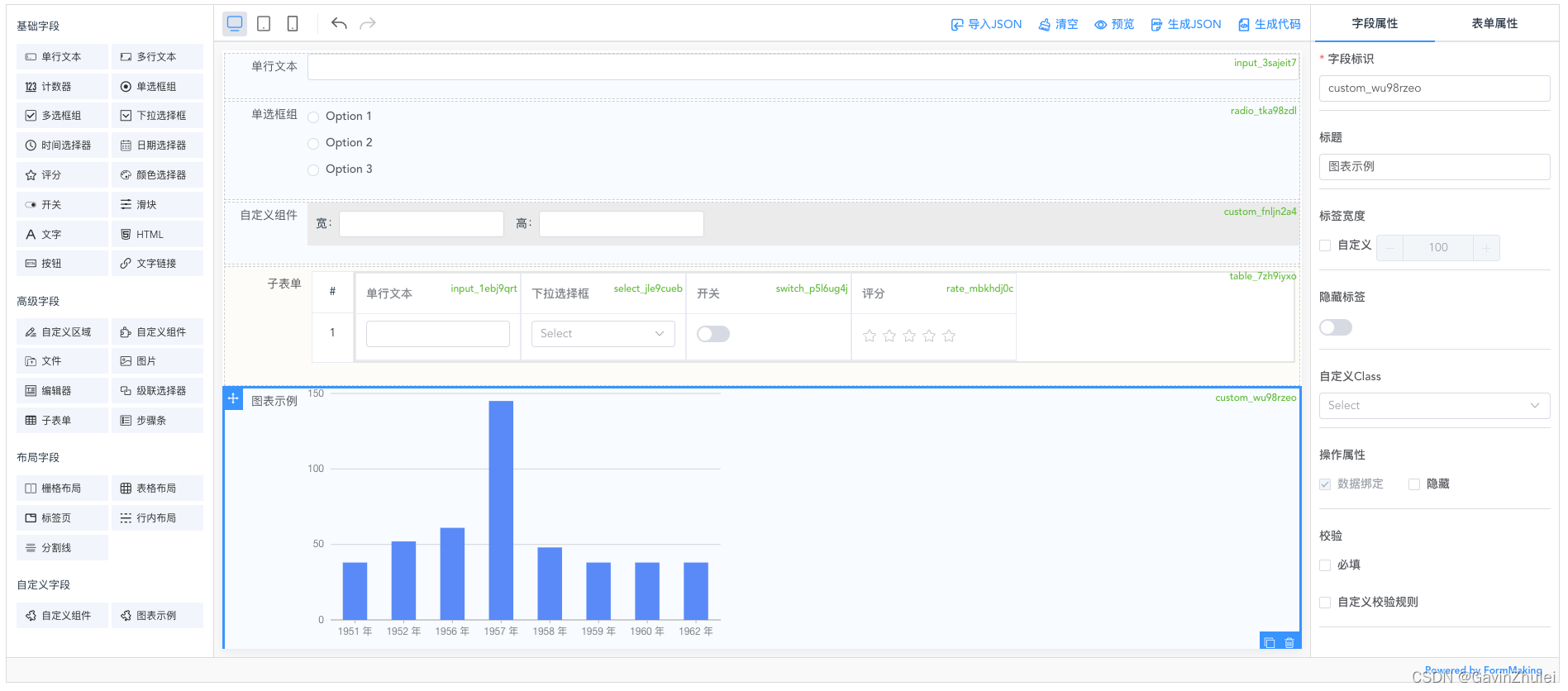Viewport: 1568px width, 691px height.
Task: Check the 必填 checkbox
Action: (1325, 565)
